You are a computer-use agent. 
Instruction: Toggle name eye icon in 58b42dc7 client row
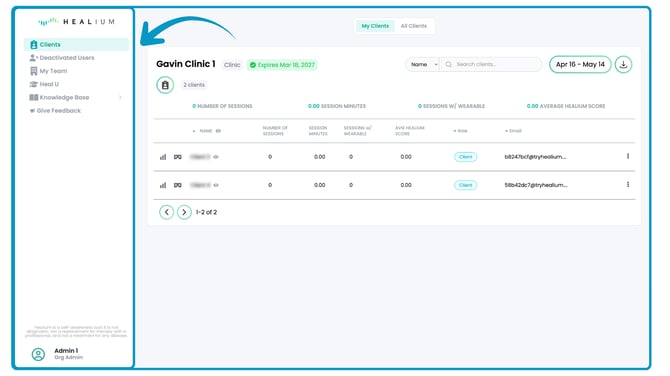[x=216, y=185]
